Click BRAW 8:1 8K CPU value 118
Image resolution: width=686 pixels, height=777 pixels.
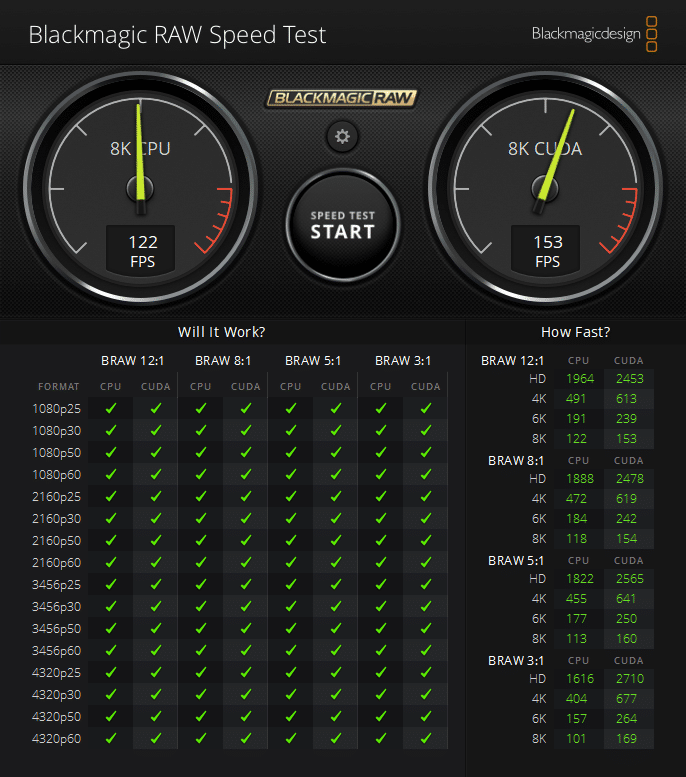(x=576, y=539)
